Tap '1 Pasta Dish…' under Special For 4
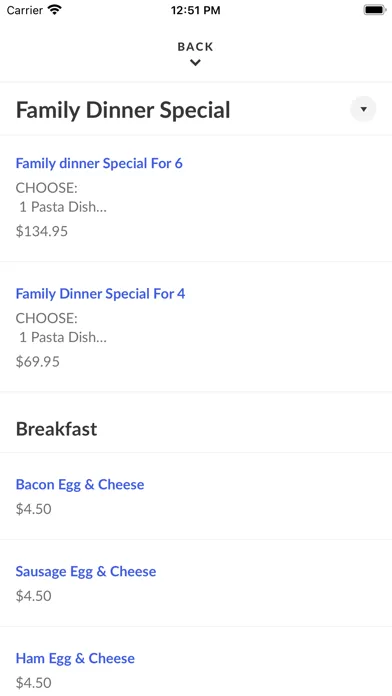The width and height of the screenshot is (392, 696). (x=63, y=337)
